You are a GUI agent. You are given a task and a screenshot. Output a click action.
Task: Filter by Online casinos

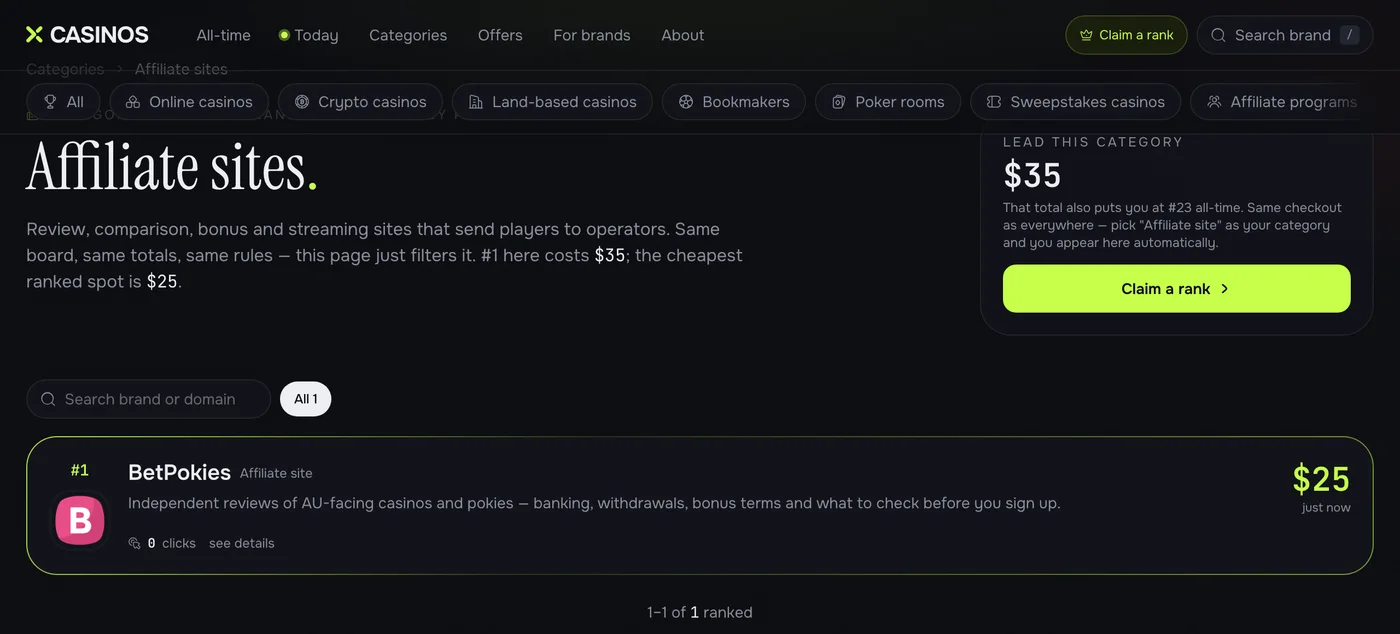[188, 102]
